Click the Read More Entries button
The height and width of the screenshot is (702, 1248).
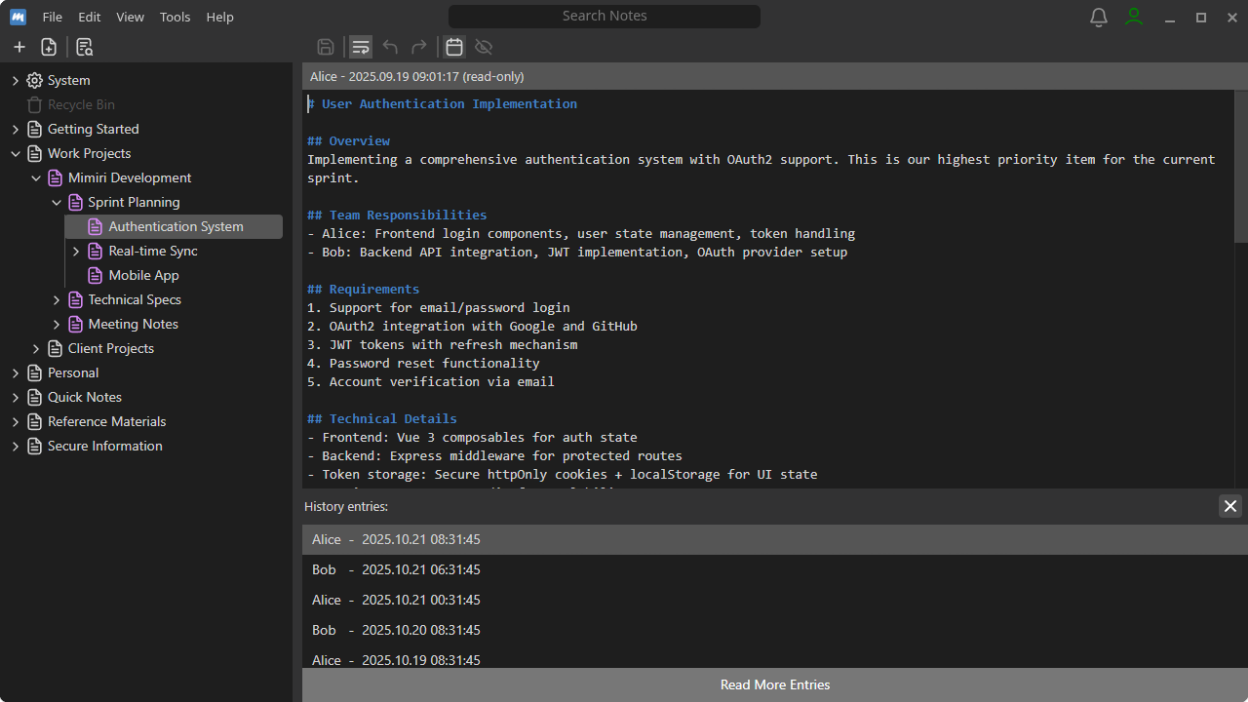pyautogui.click(x=775, y=685)
